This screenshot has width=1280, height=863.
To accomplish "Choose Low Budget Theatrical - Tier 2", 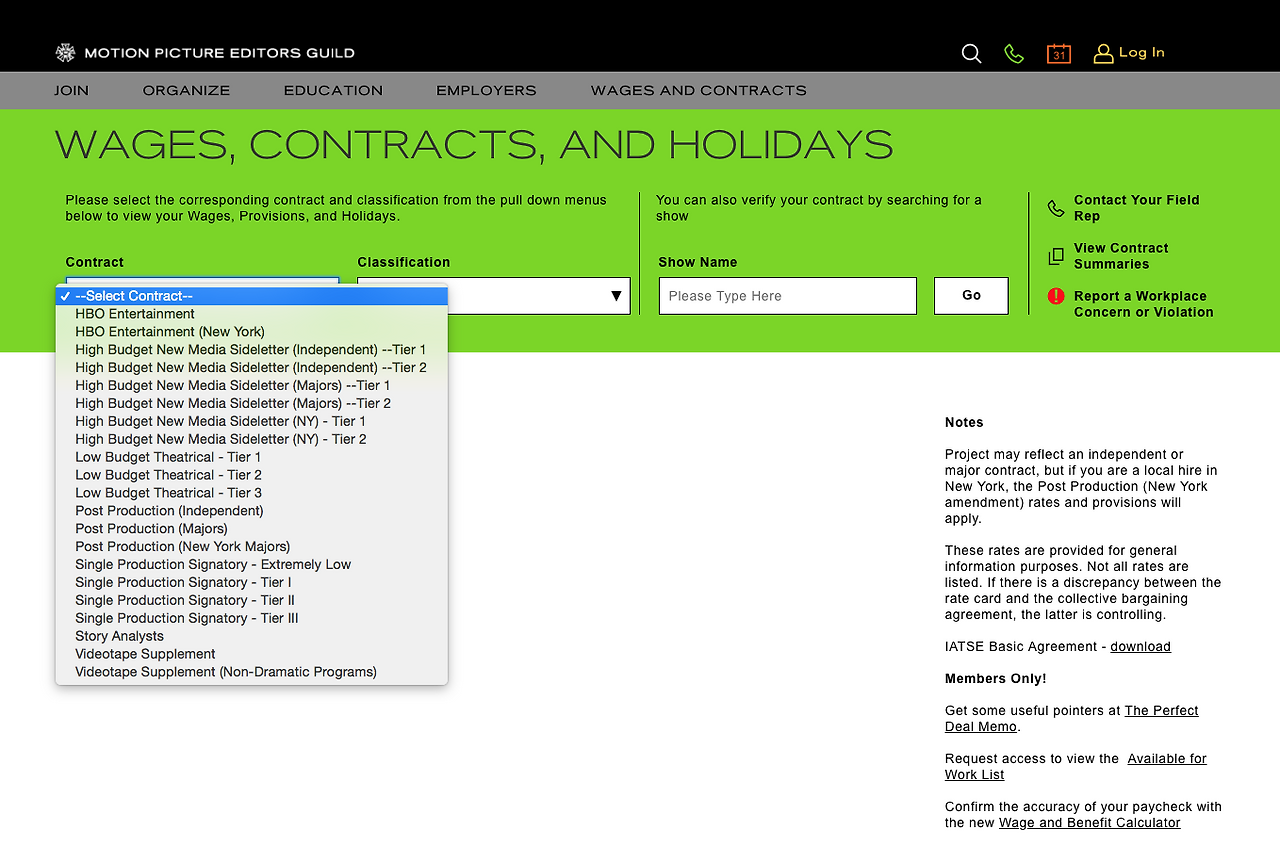I will 252,476.
